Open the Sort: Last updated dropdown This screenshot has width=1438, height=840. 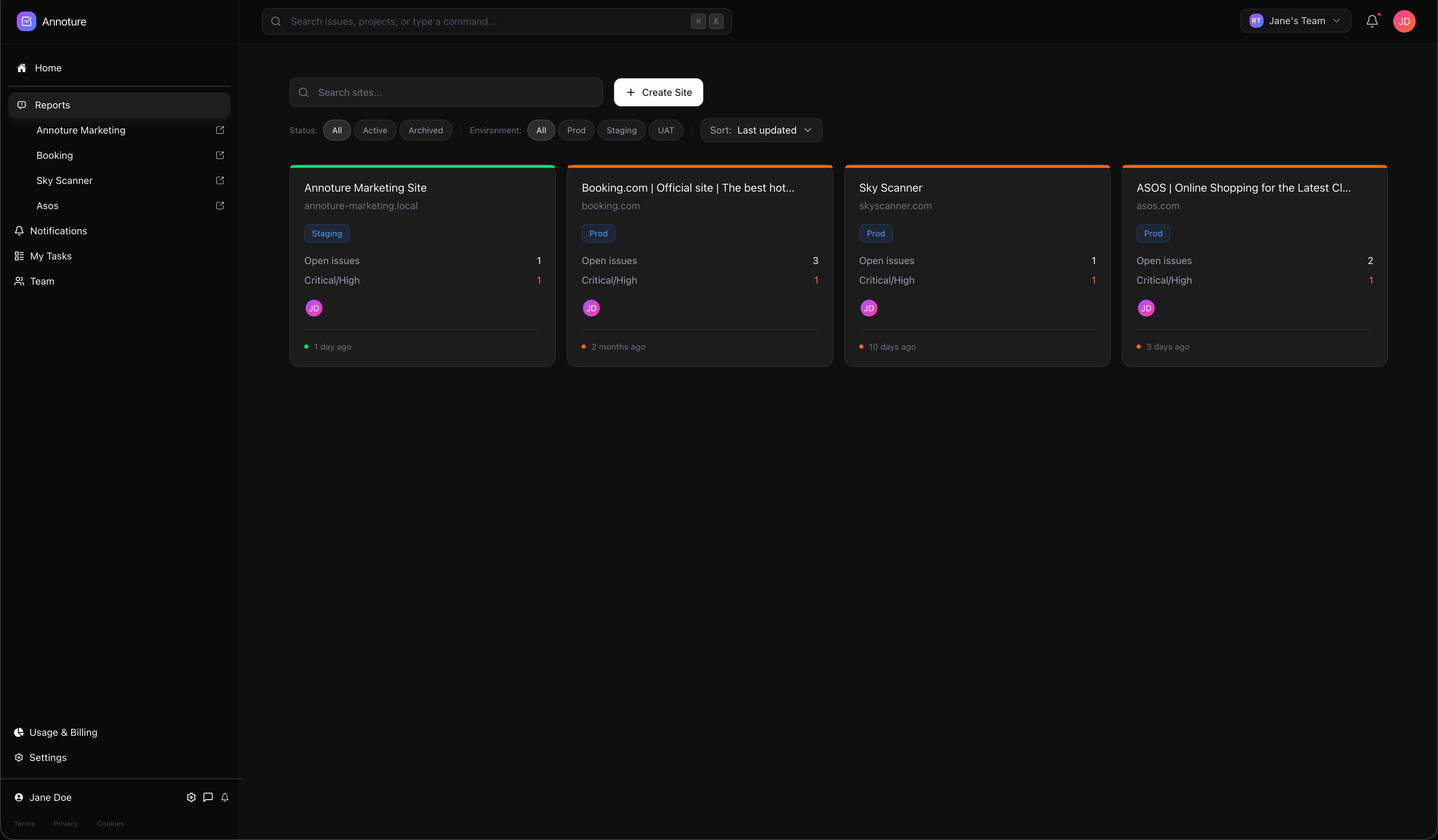tap(761, 130)
